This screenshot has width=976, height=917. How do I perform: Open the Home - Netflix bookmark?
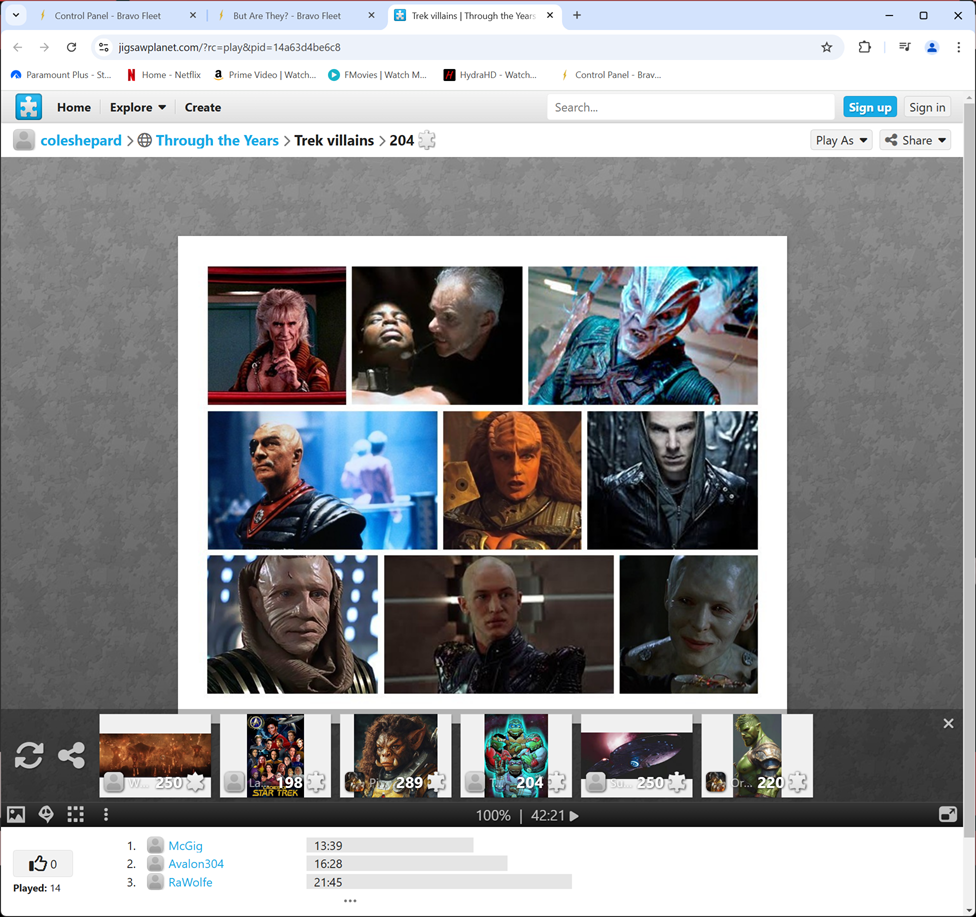click(x=164, y=75)
